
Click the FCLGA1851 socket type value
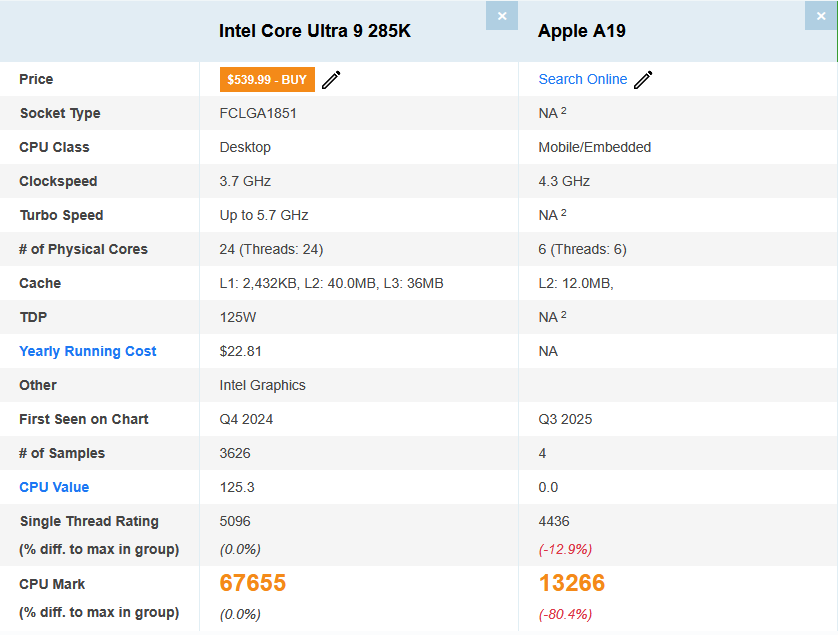(x=258, y=113)
